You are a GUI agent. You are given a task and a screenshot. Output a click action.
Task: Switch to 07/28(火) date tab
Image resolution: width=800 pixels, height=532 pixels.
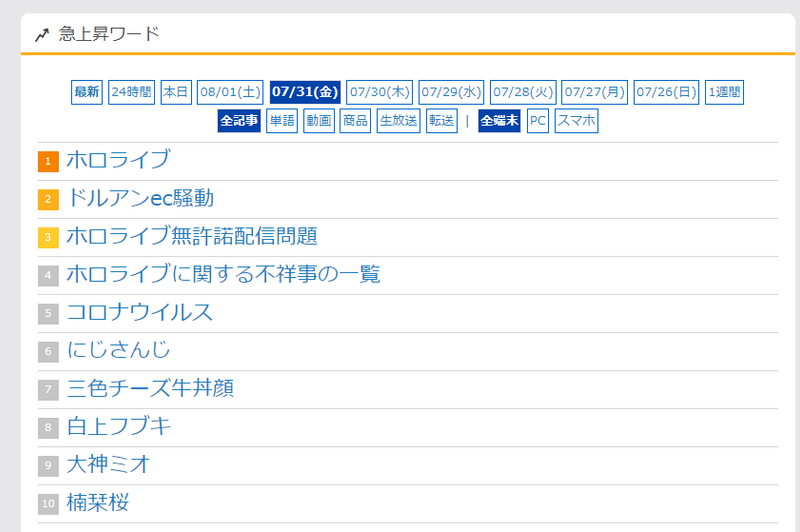[x=523, y=92]
